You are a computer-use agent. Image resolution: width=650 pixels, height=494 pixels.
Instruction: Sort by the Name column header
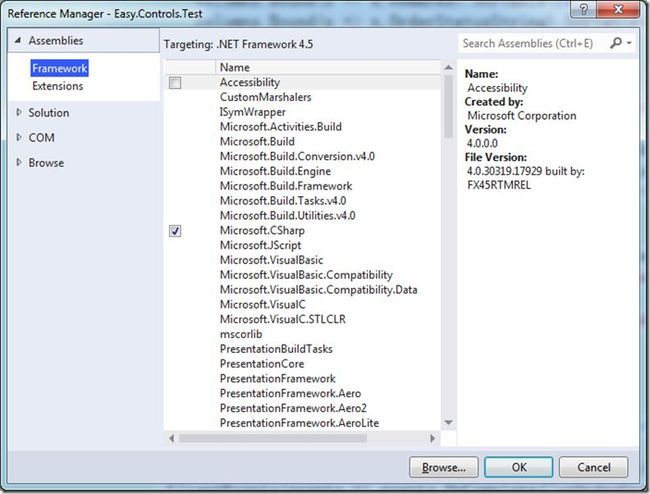pyautogui.click(x=327, y=67)
